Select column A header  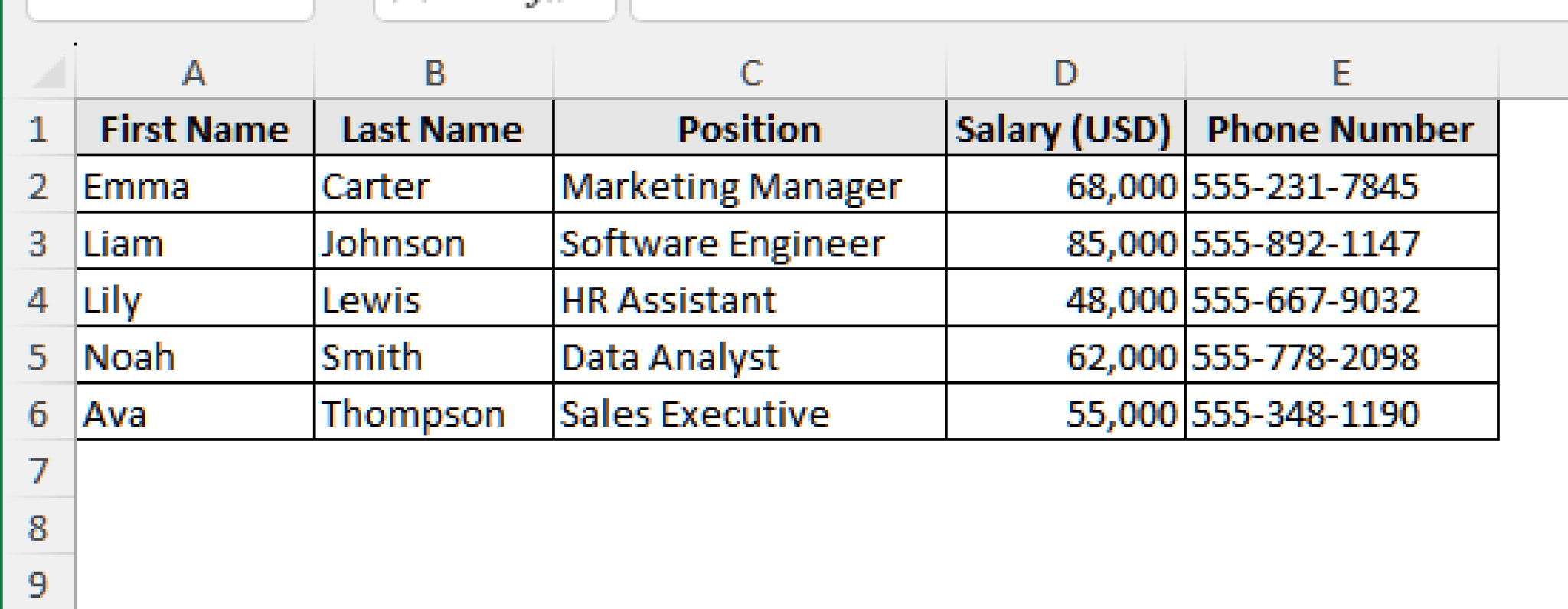click(195, 73)
